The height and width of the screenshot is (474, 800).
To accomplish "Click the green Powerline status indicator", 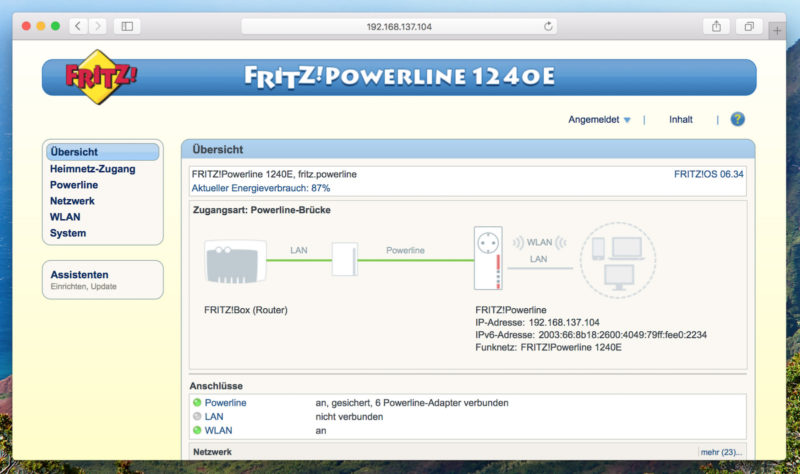I will click(x=197, y=403).
